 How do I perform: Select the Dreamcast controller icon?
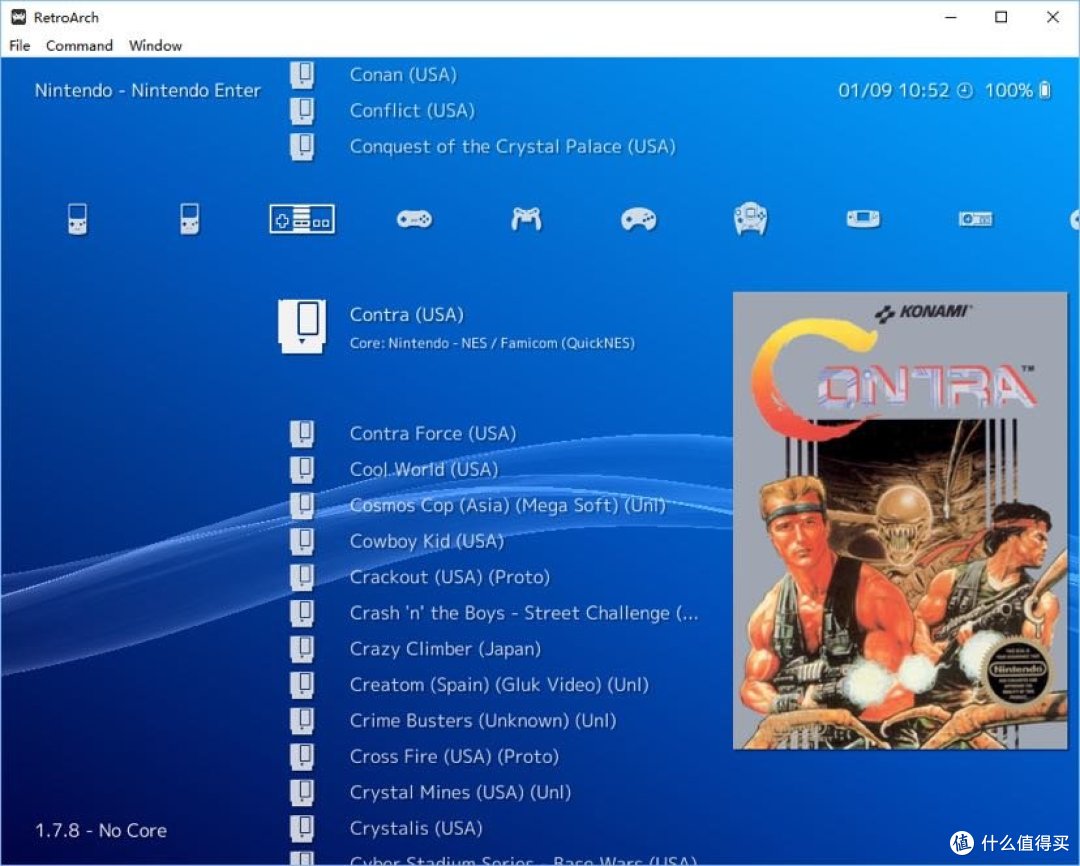[751, 219]
